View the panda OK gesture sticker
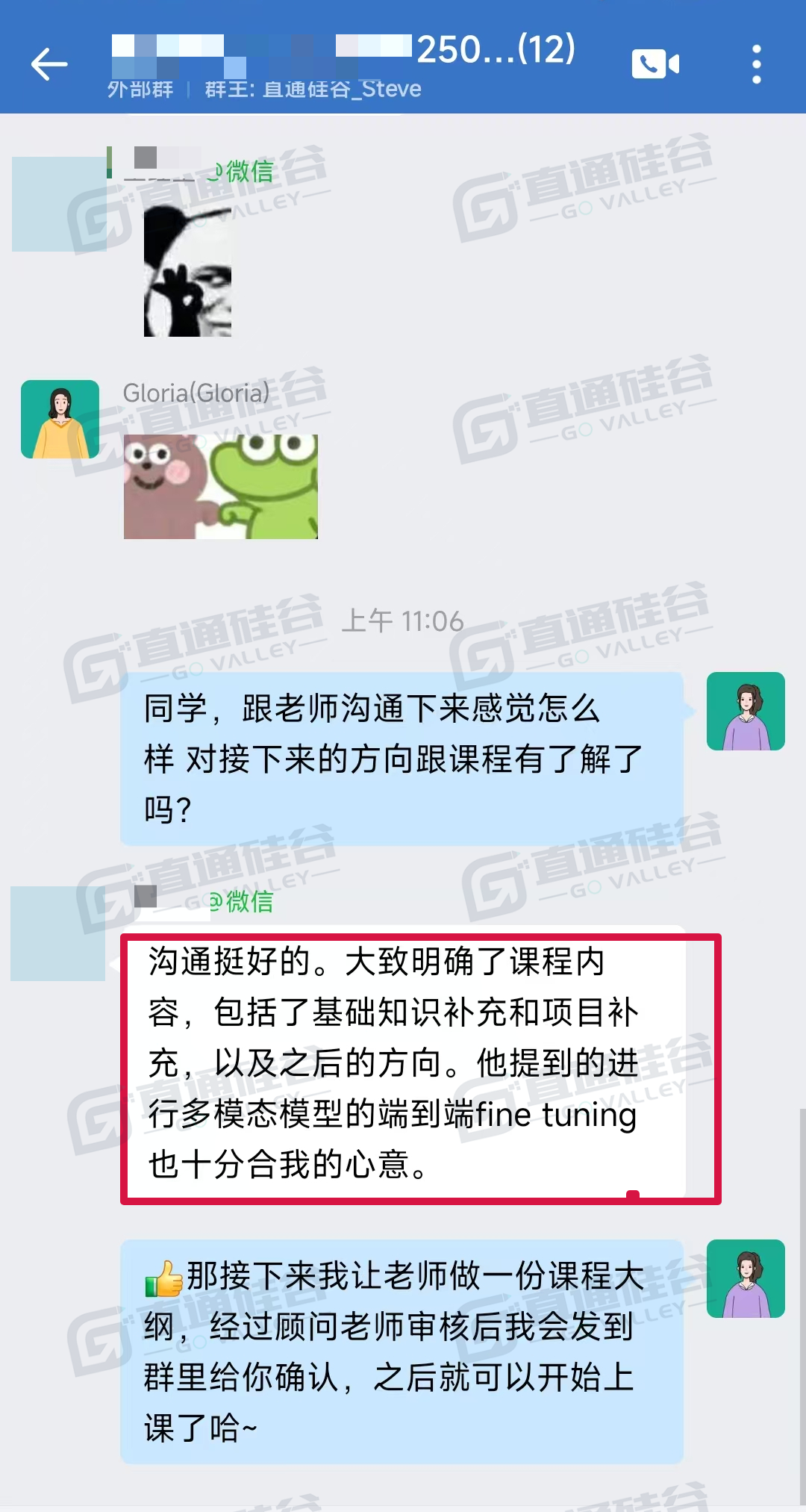The image size is (806, 1512). tap(187, 271)
